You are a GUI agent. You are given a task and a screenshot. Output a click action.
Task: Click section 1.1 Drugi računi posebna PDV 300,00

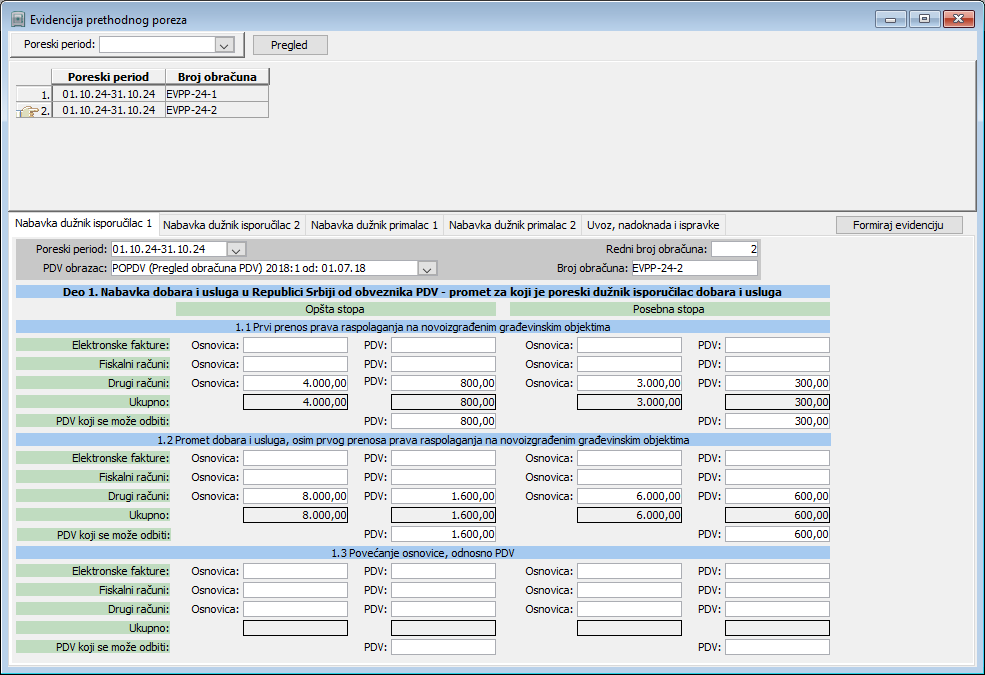coord(777,383)
